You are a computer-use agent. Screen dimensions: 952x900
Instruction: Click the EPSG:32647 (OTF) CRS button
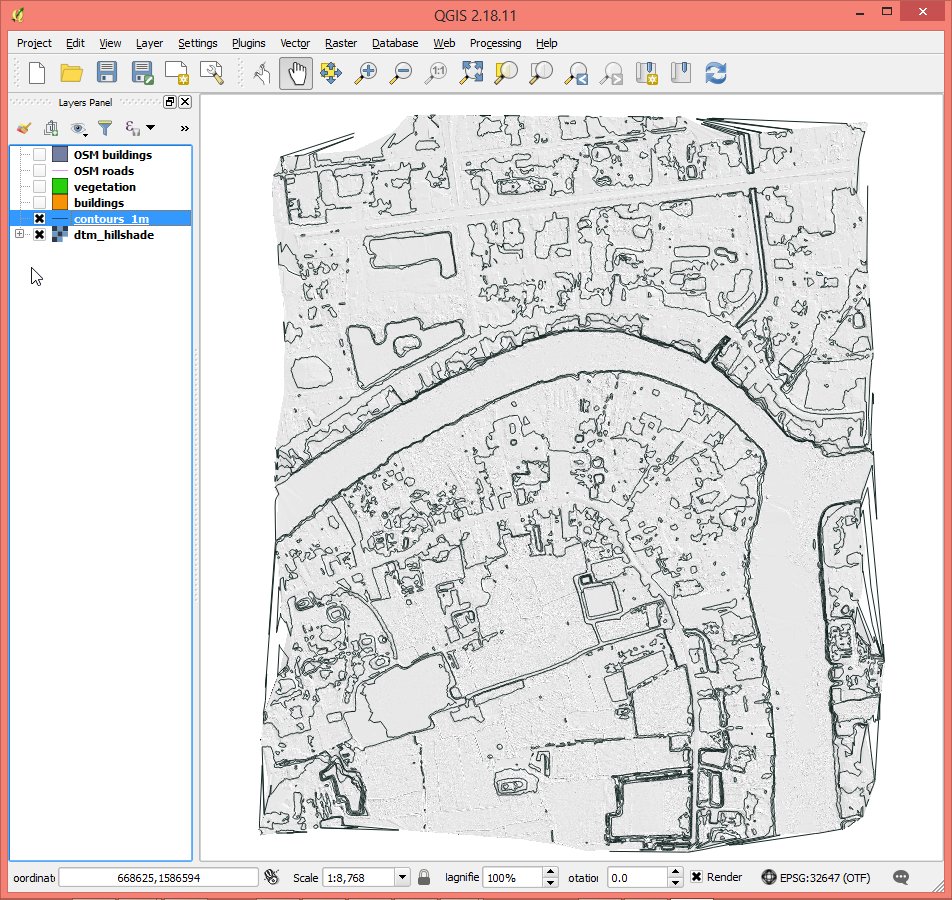(x=816, y=877)
